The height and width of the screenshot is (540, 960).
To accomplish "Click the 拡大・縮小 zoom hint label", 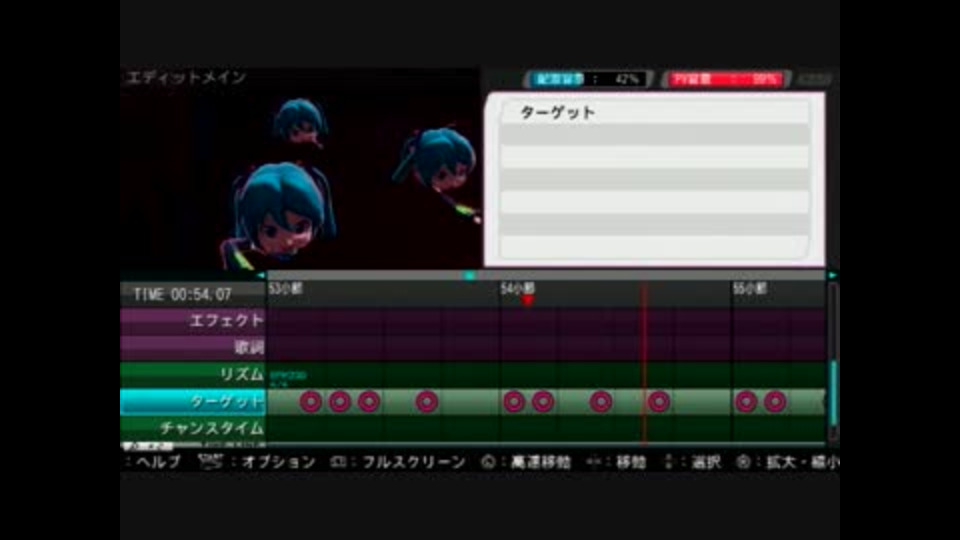I will pos(803,462).
